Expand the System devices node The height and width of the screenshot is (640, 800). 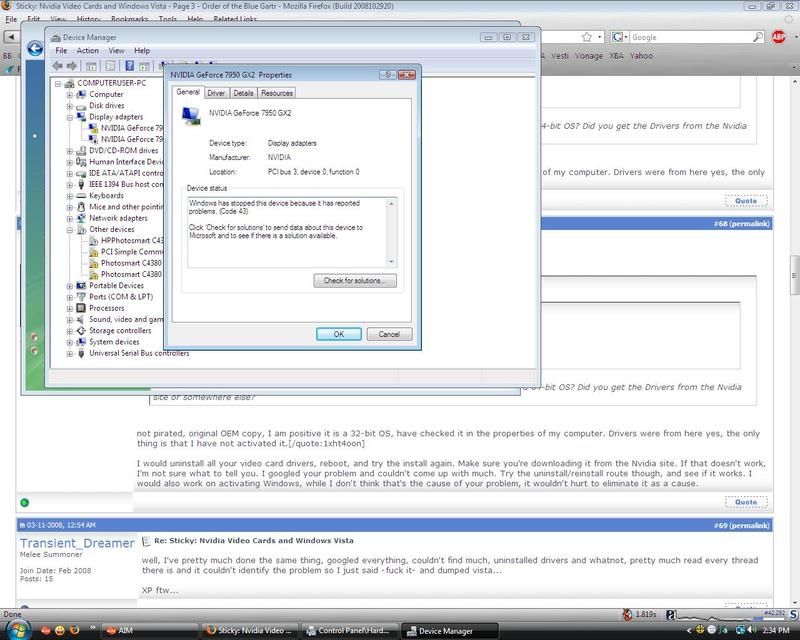[x=69, y=342]
